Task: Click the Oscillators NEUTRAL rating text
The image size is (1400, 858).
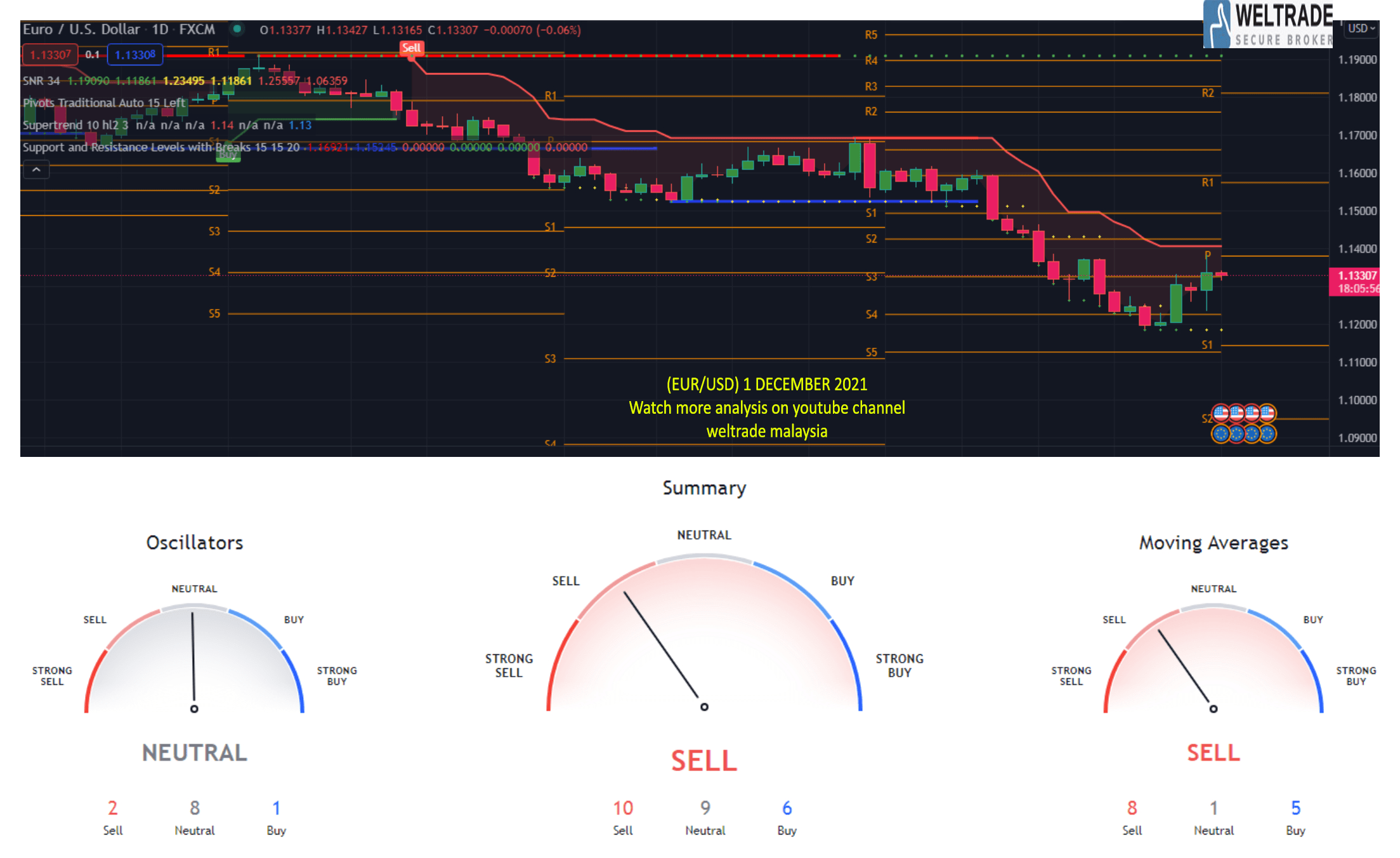Action: 195,753
